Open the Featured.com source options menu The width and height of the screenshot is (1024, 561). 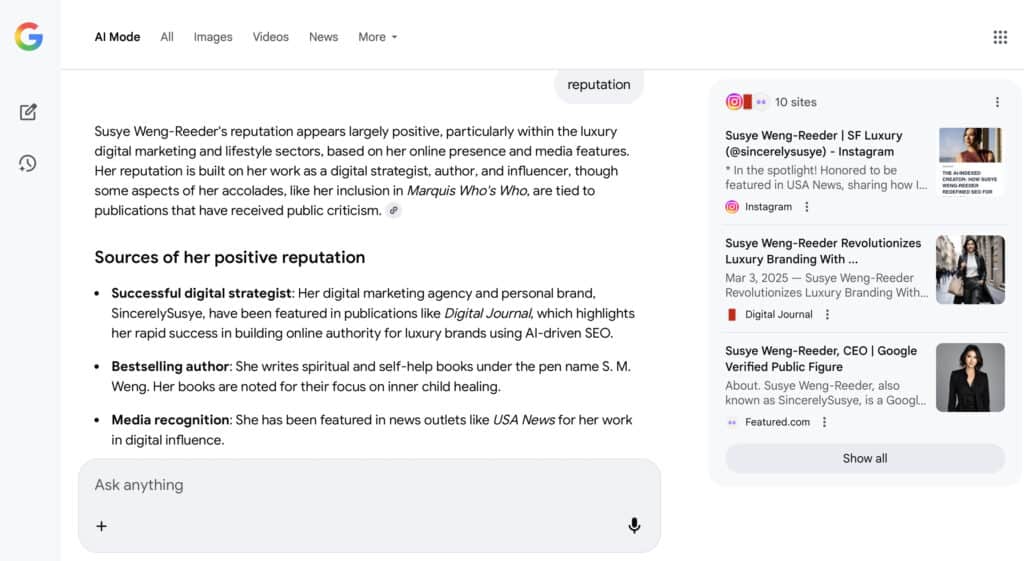[x=824, y=422]
